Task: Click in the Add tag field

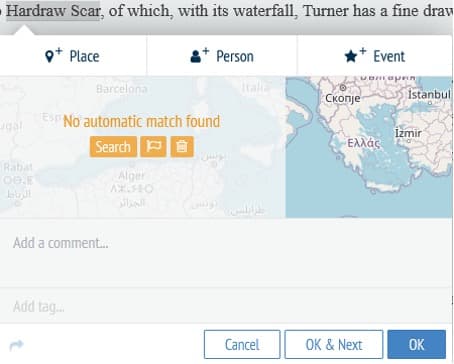Action: click(x=226, y=306)
